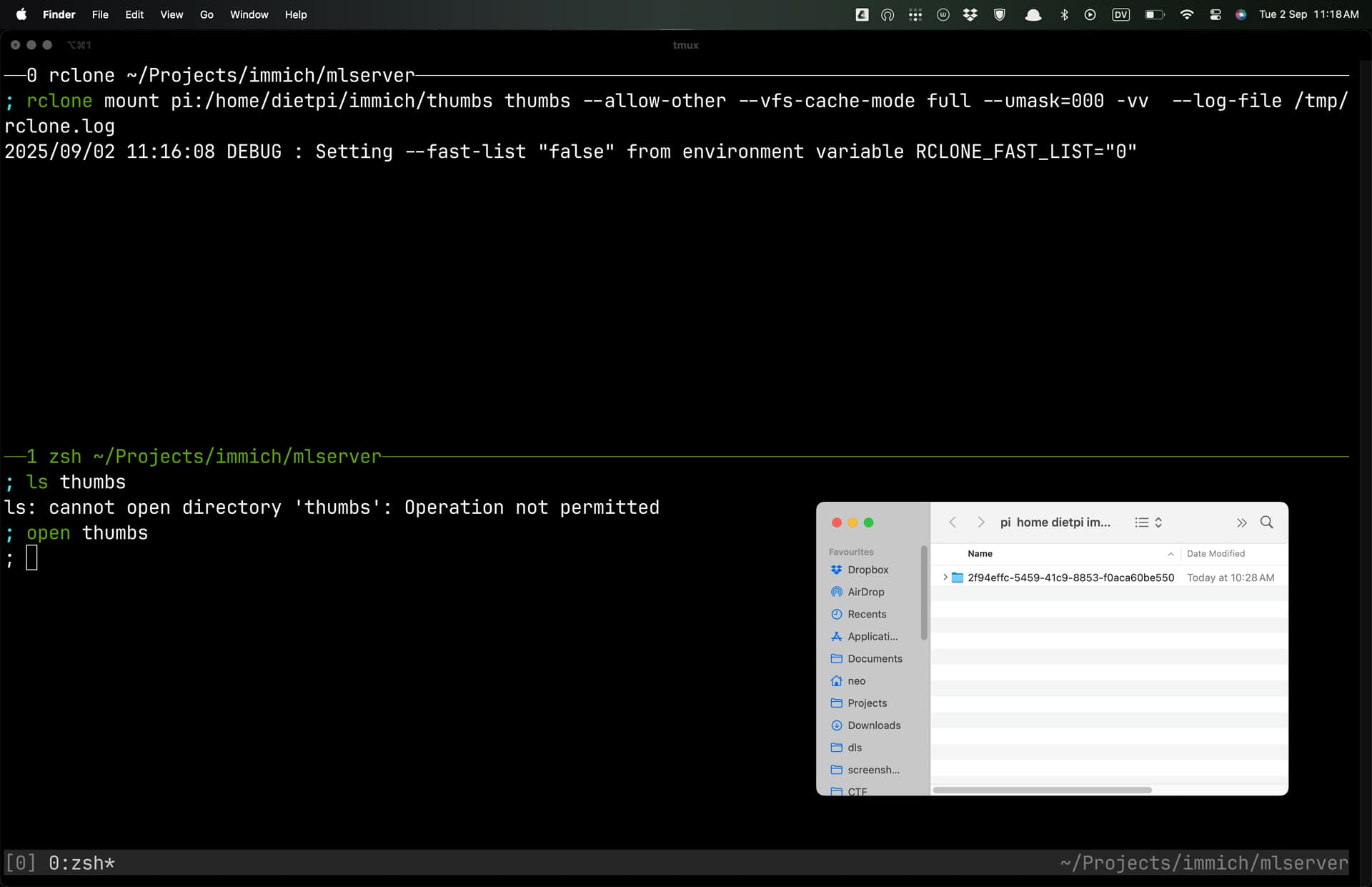This screenshot has width=1372, height=887.
Task: Sort by the Date Modified column header
Action: [1216, 553]
